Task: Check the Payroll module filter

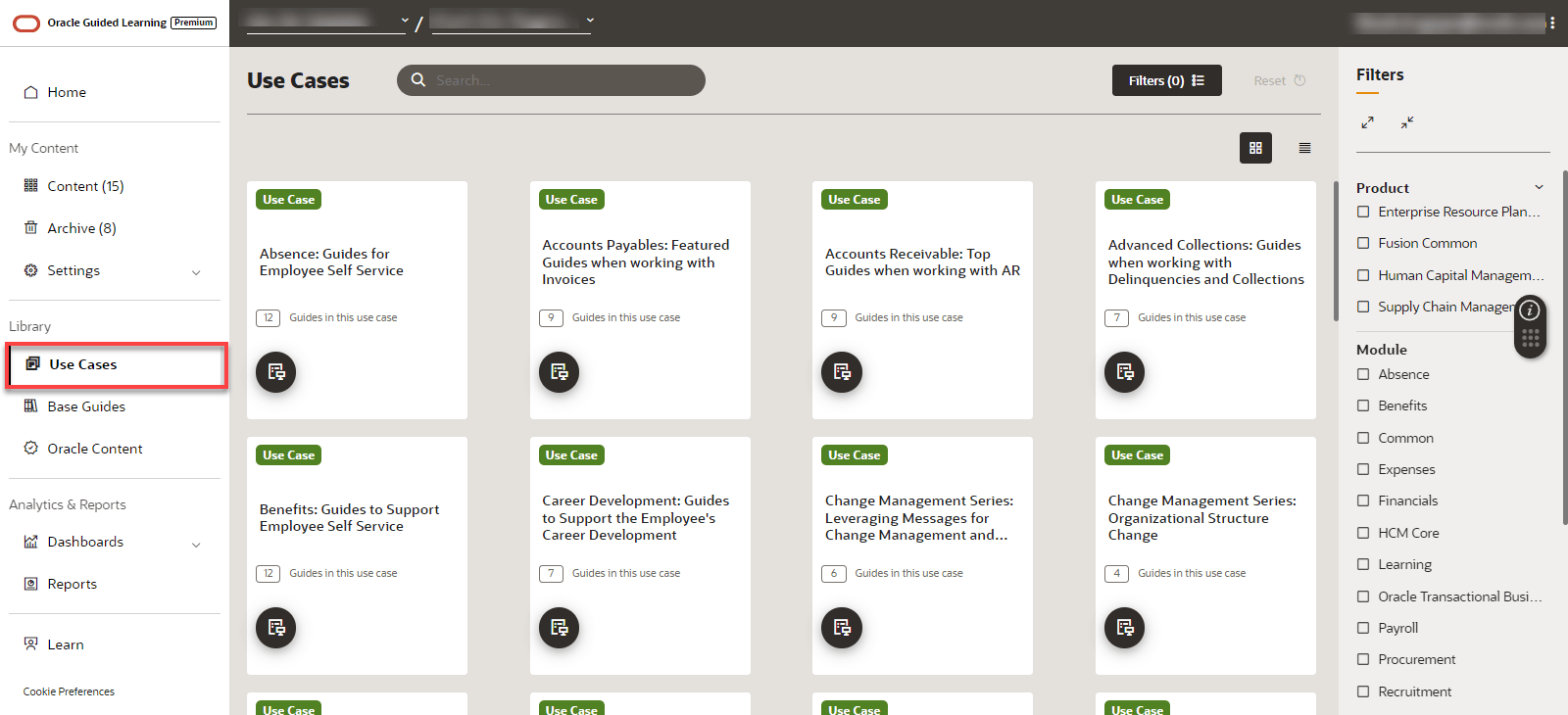Action: point(1363,628)
